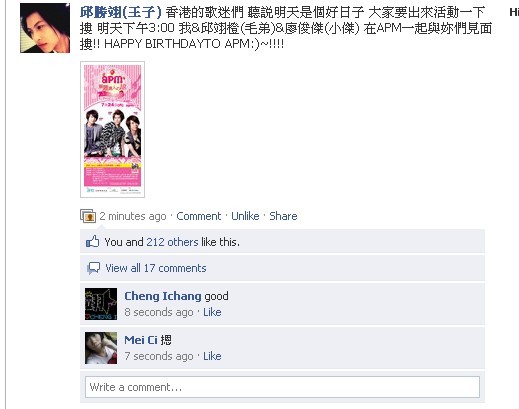Open Mei Ci's avatar thumbnail

point(101,348)
